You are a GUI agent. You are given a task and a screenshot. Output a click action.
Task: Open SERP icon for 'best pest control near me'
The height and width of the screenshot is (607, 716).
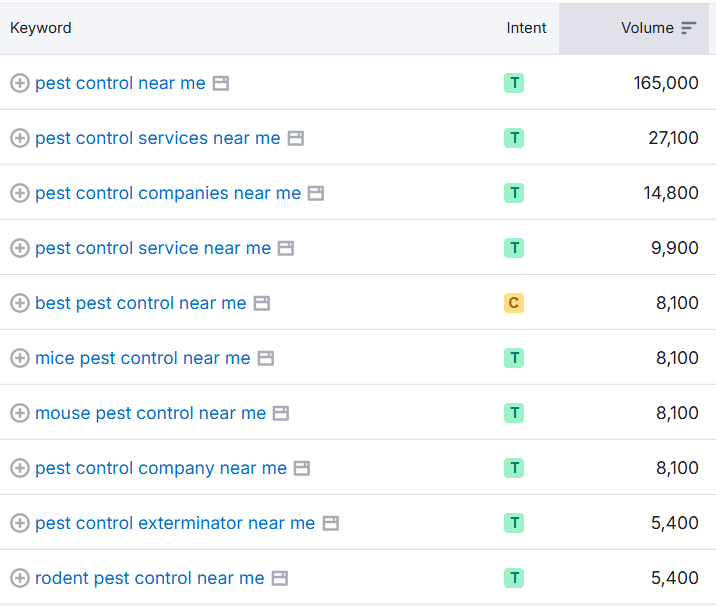coord(262,303)
